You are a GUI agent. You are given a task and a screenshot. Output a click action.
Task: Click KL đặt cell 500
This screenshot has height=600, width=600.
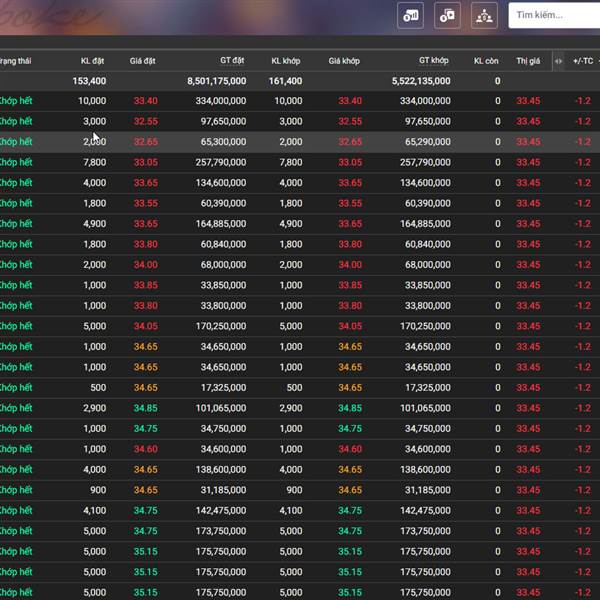tap(98, 388)
